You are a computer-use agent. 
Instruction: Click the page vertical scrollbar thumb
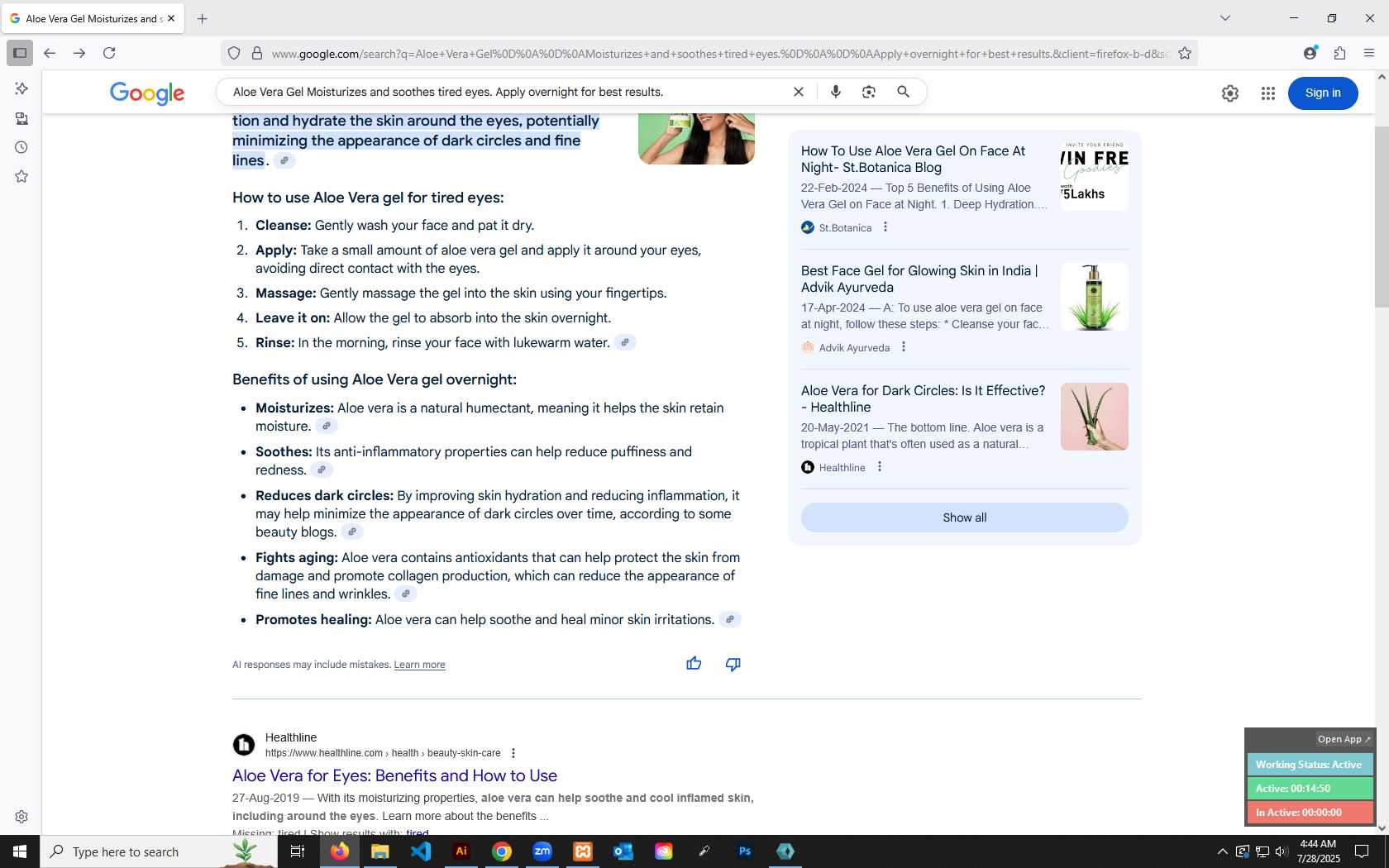pyautogui.click(x=1382, y=217)
